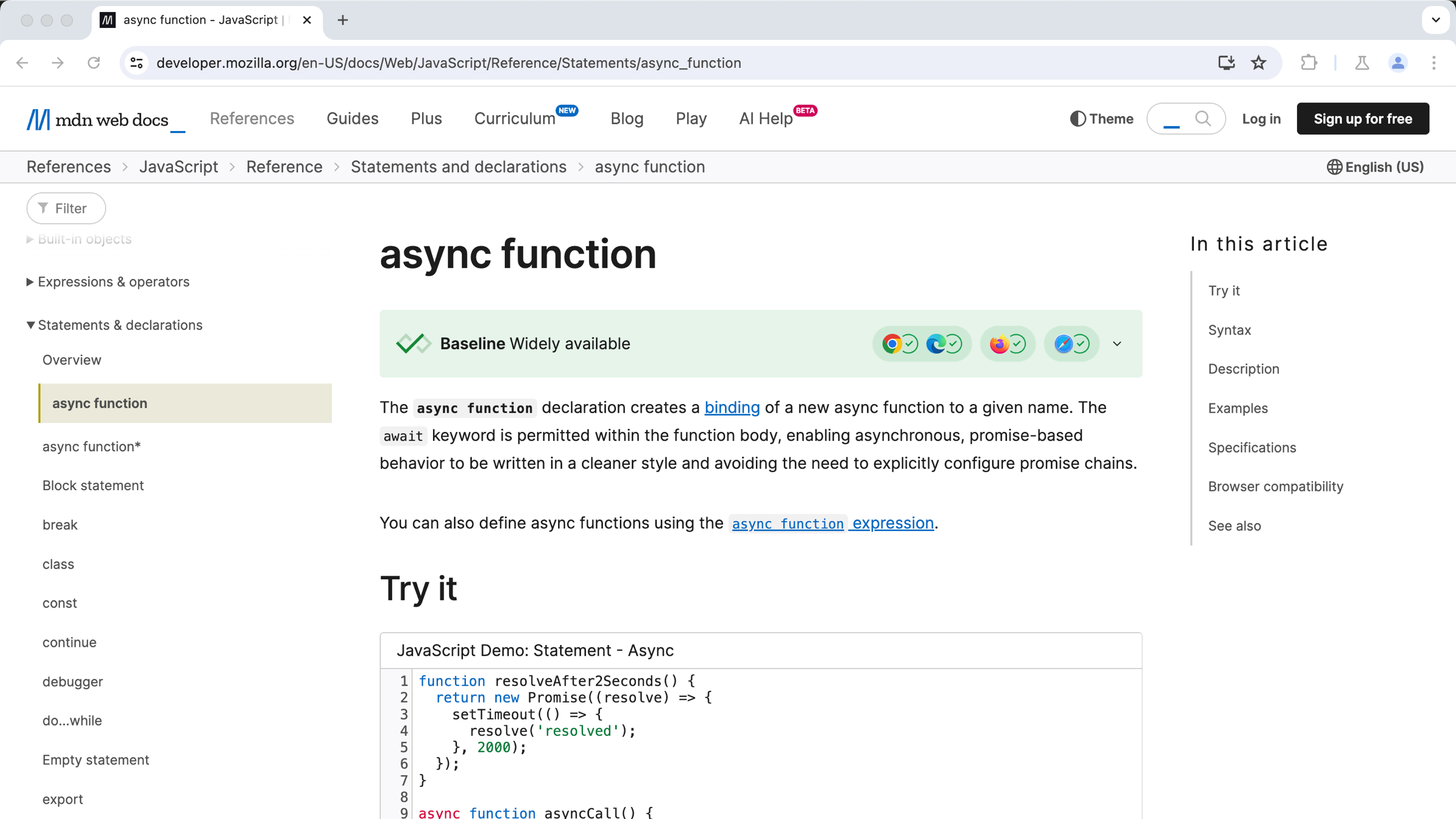The height and width of the screenshot is (819, 1456).
Task: Click the search icon in the header
Action: tap(1204, 118)
